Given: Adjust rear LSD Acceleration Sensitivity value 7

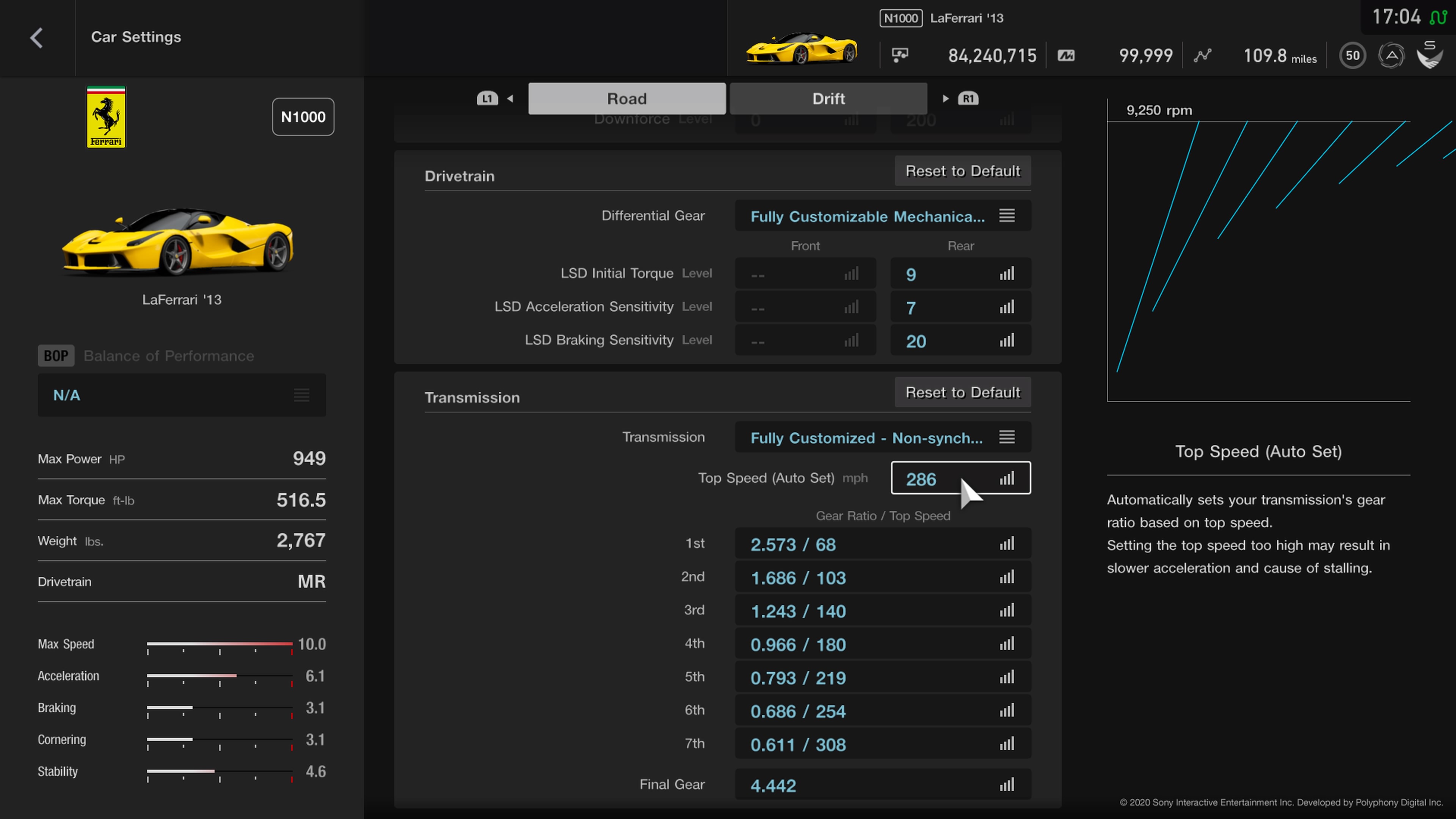Looking at the screenshot, I should [961, 308].
